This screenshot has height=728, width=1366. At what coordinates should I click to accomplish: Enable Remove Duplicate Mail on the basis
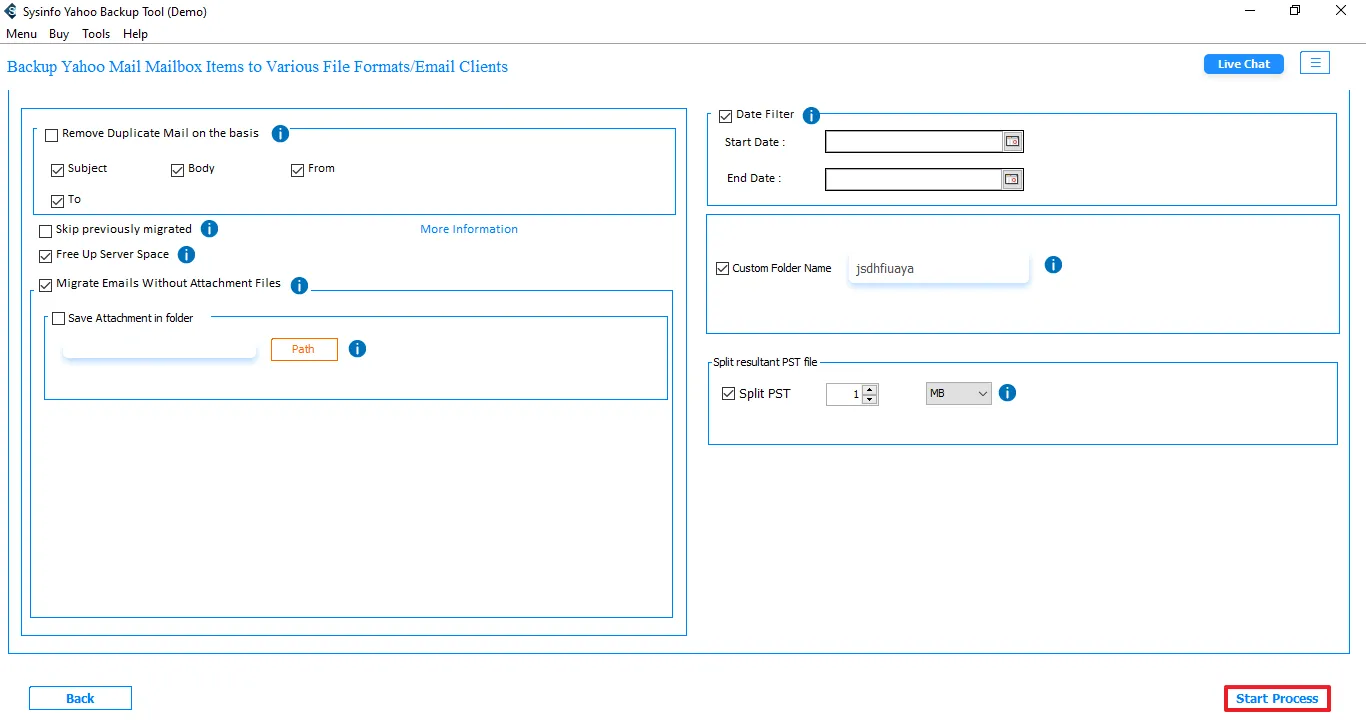coord(52,135)
